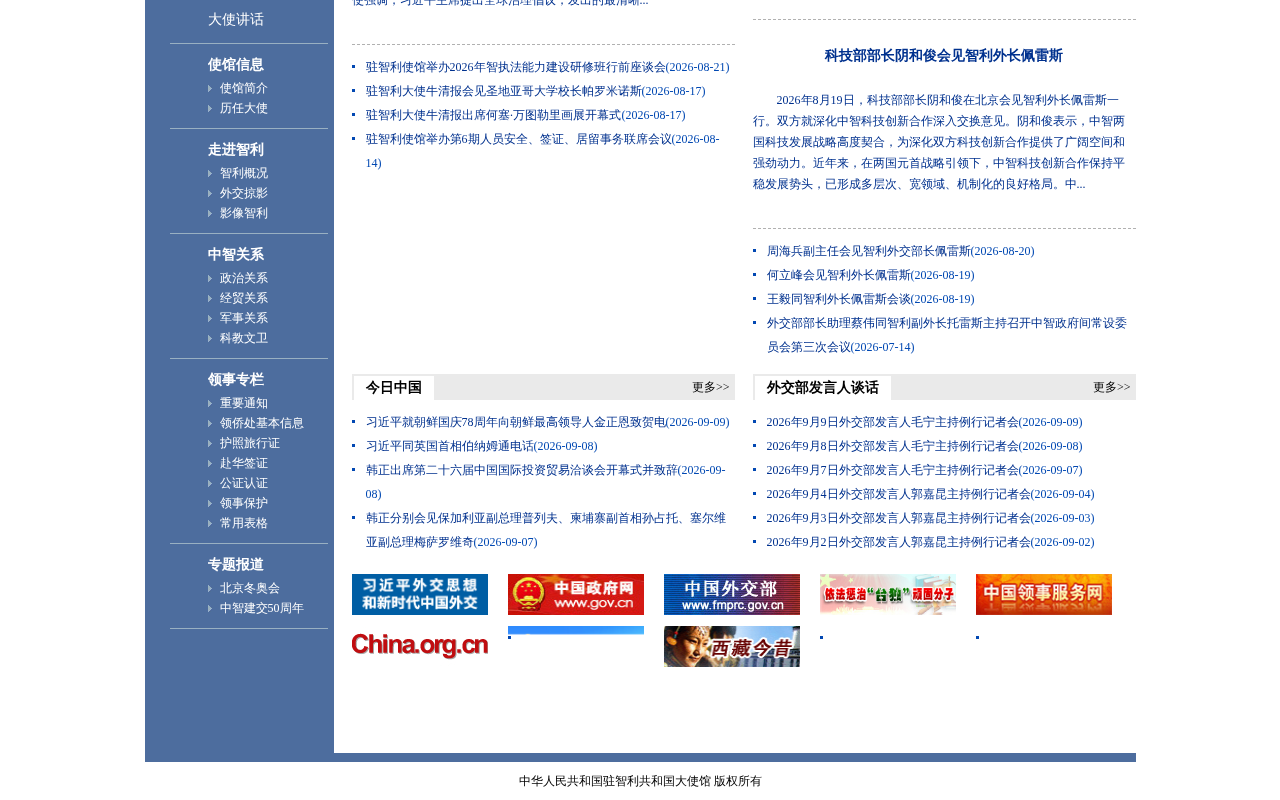Image resolution: width=1280 pixels, height=800 pixels.
Task: Open the 习近平外交思想 banner image
Action: pos(420,594)
